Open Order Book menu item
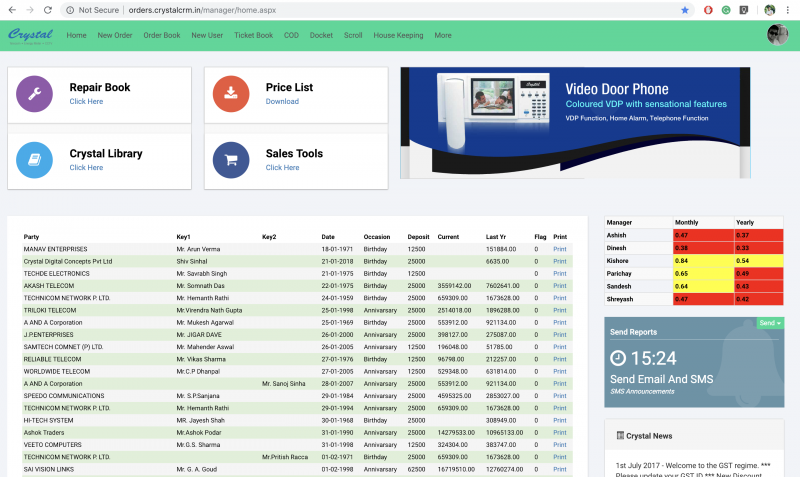Viewport: 800px width, 477px height. (162, 35)
